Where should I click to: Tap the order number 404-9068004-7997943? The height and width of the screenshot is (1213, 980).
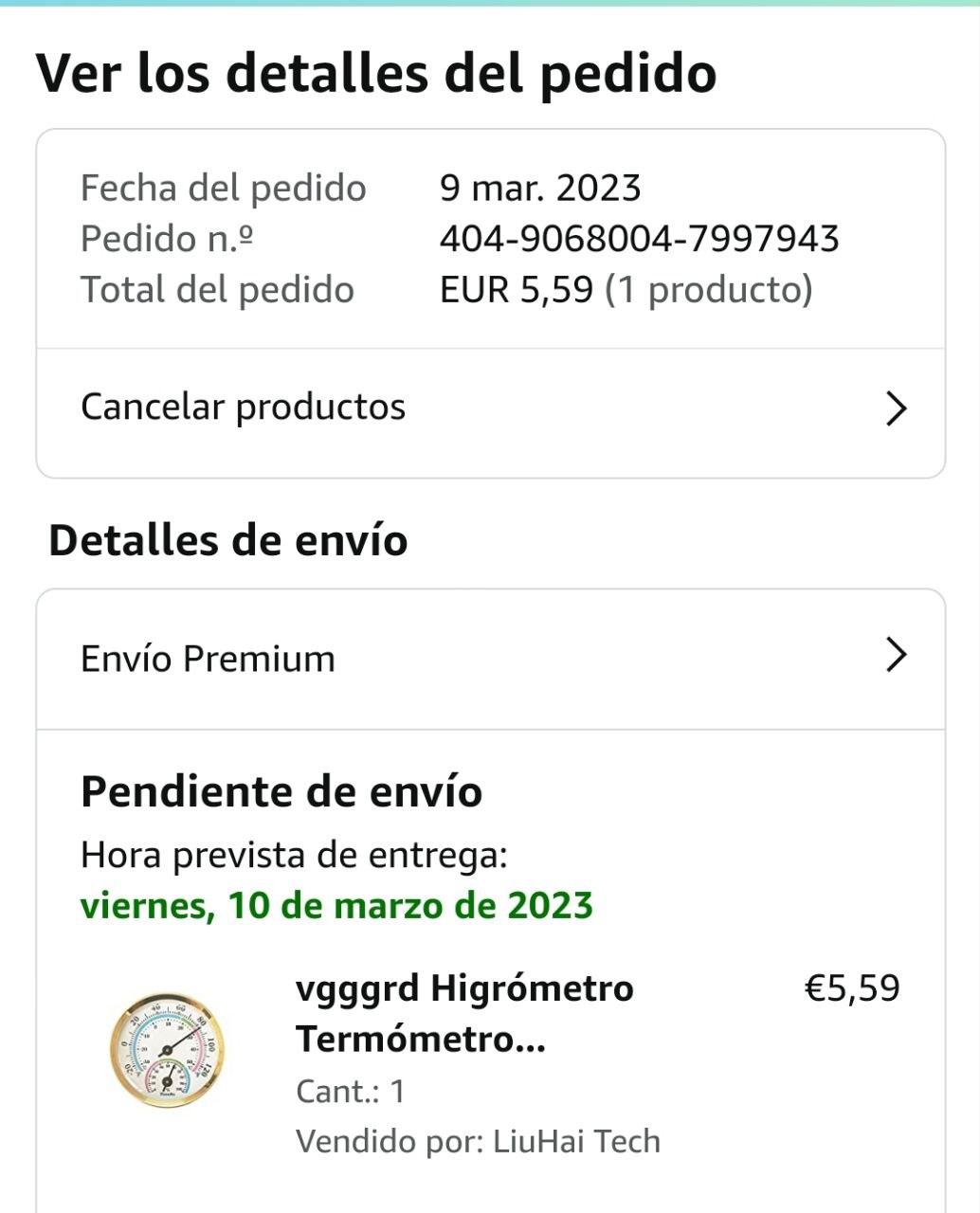[x=639, y=239]
